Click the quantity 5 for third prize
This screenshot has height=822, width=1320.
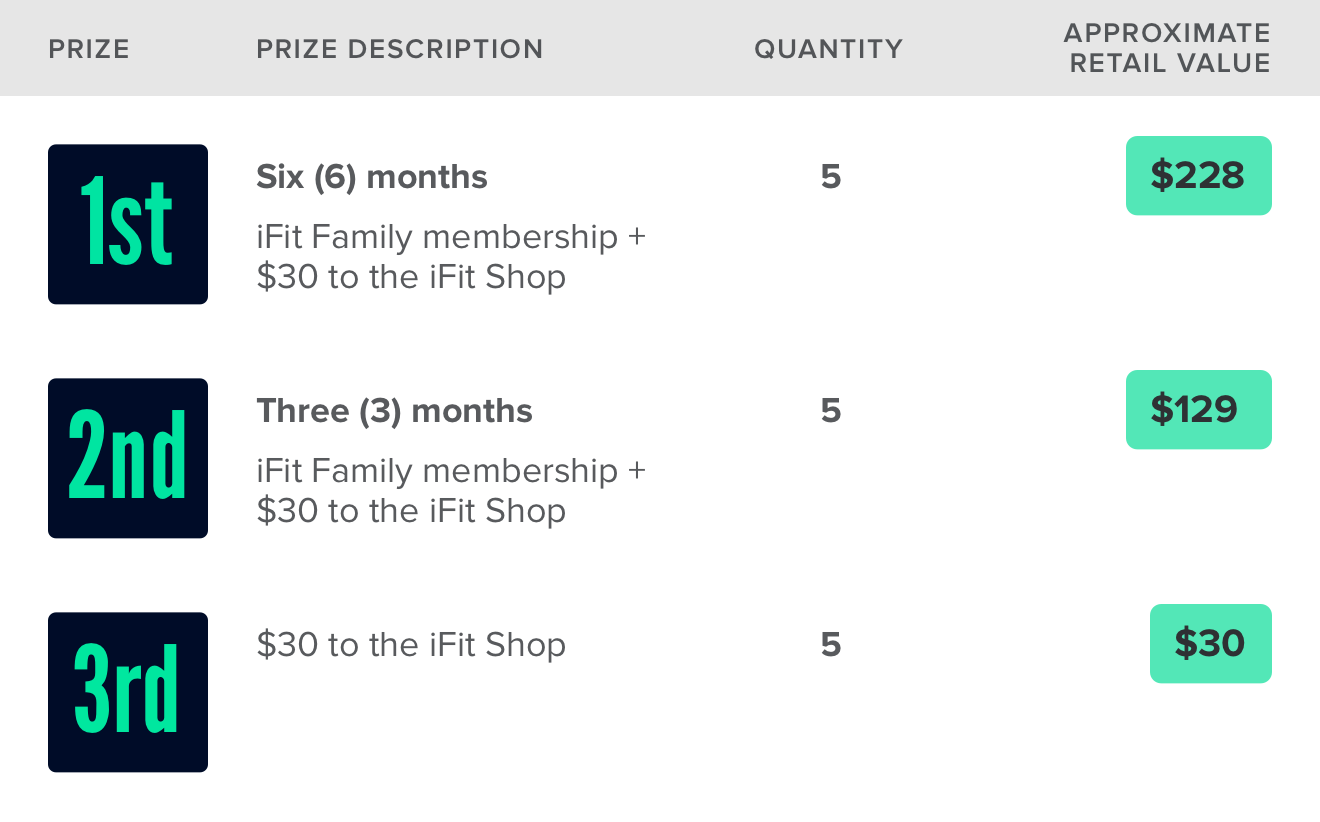click(831, 645)
